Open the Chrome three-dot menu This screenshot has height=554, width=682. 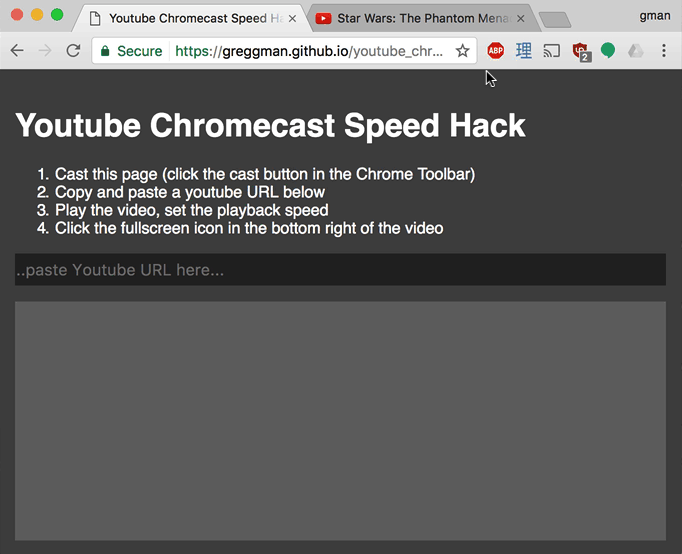coord(664,50)
